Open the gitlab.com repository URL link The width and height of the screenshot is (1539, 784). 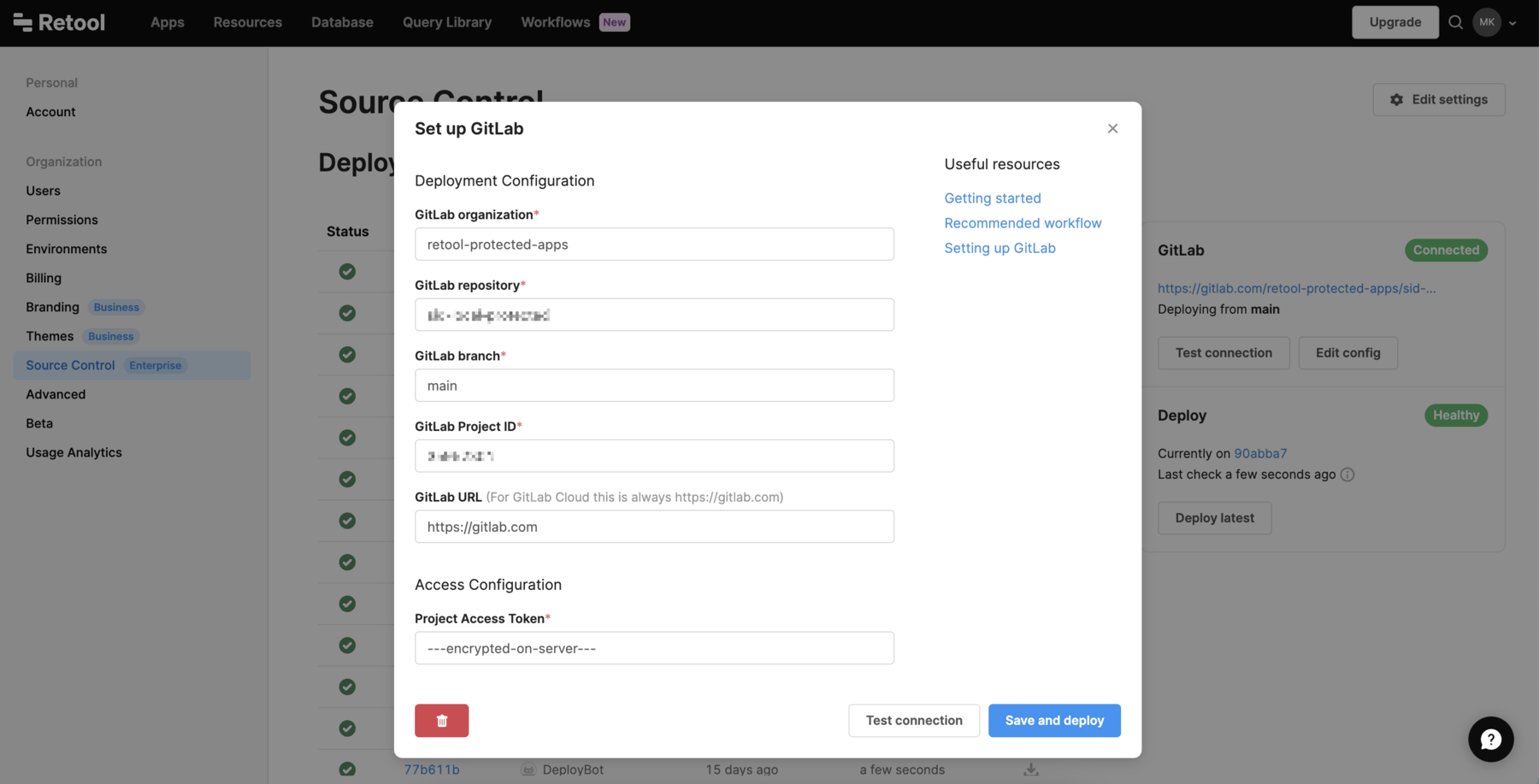pos(1296,288)
